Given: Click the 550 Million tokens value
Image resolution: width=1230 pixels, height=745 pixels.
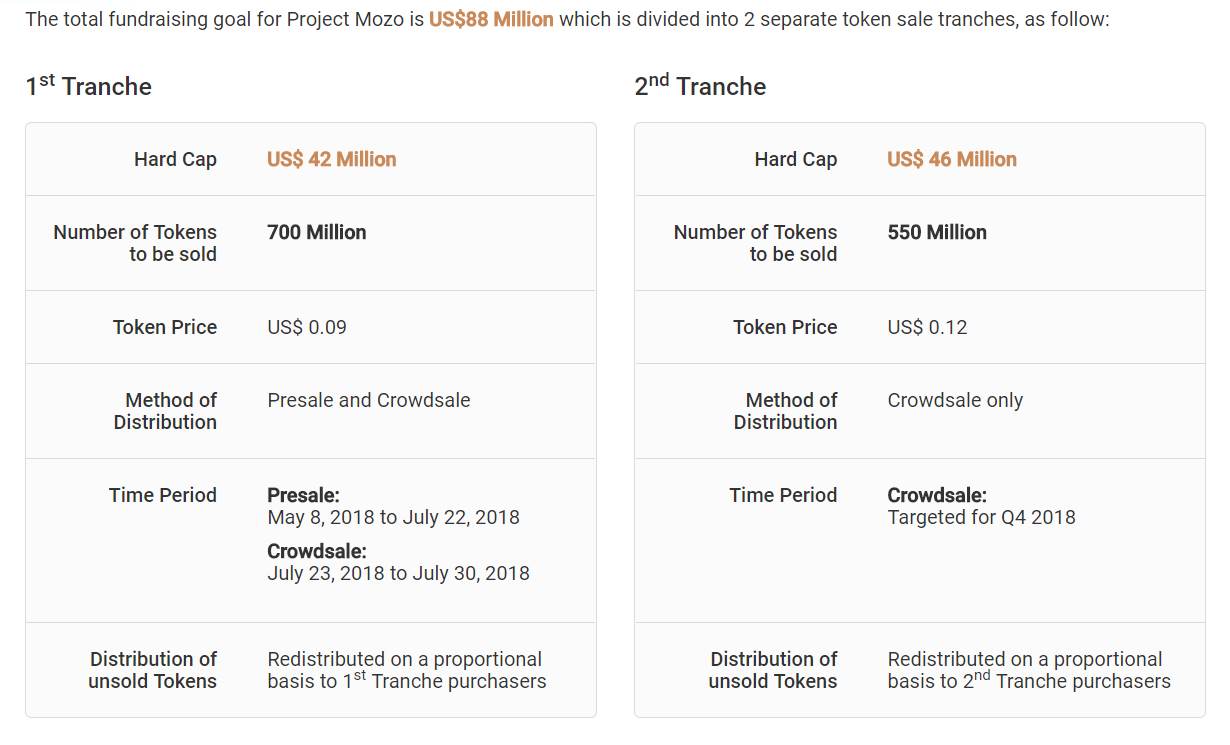Looking at the screenshot, I should [936, 232].
